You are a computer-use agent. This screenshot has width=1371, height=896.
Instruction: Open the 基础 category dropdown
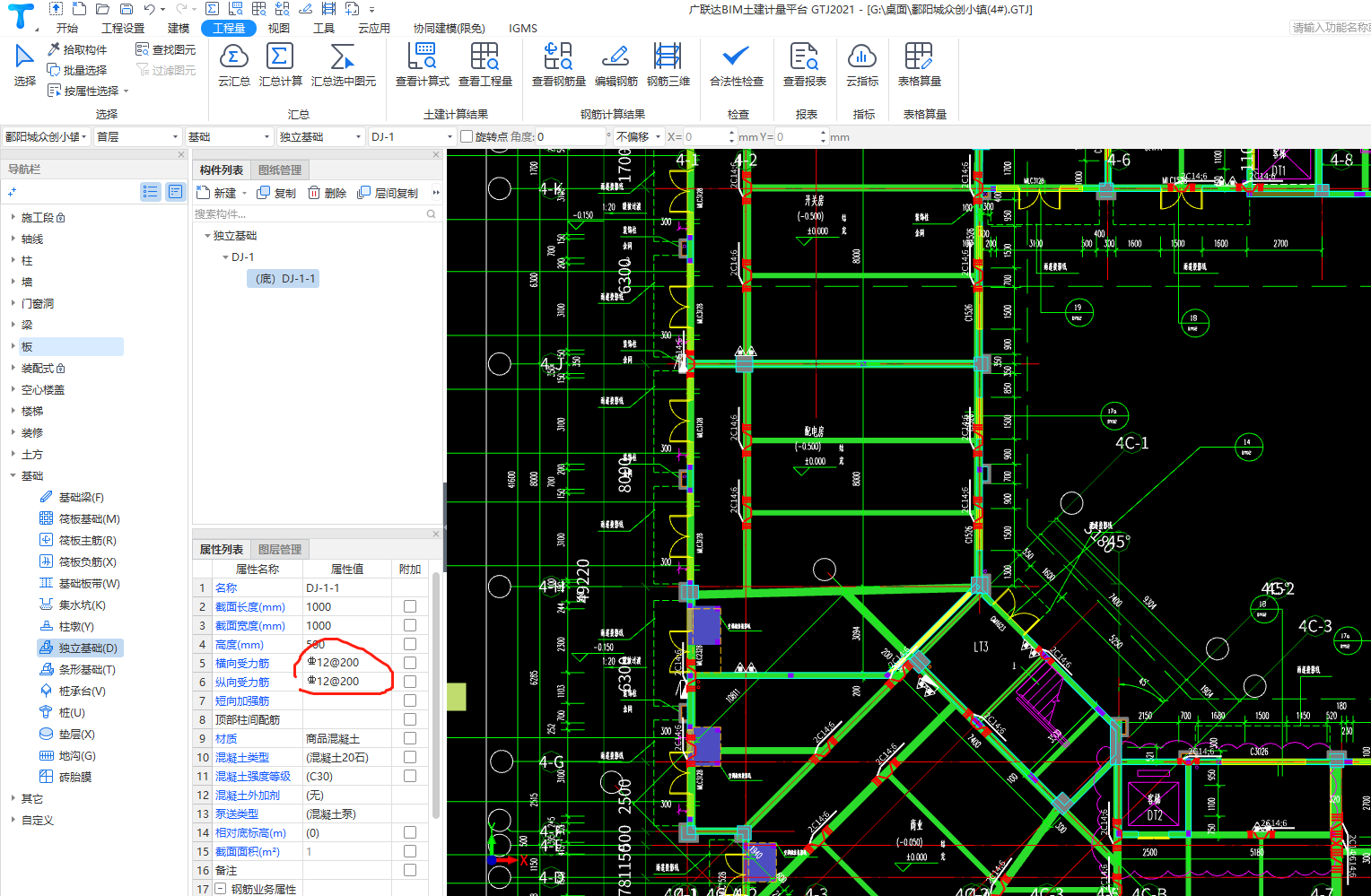click(x=229, y=136)
